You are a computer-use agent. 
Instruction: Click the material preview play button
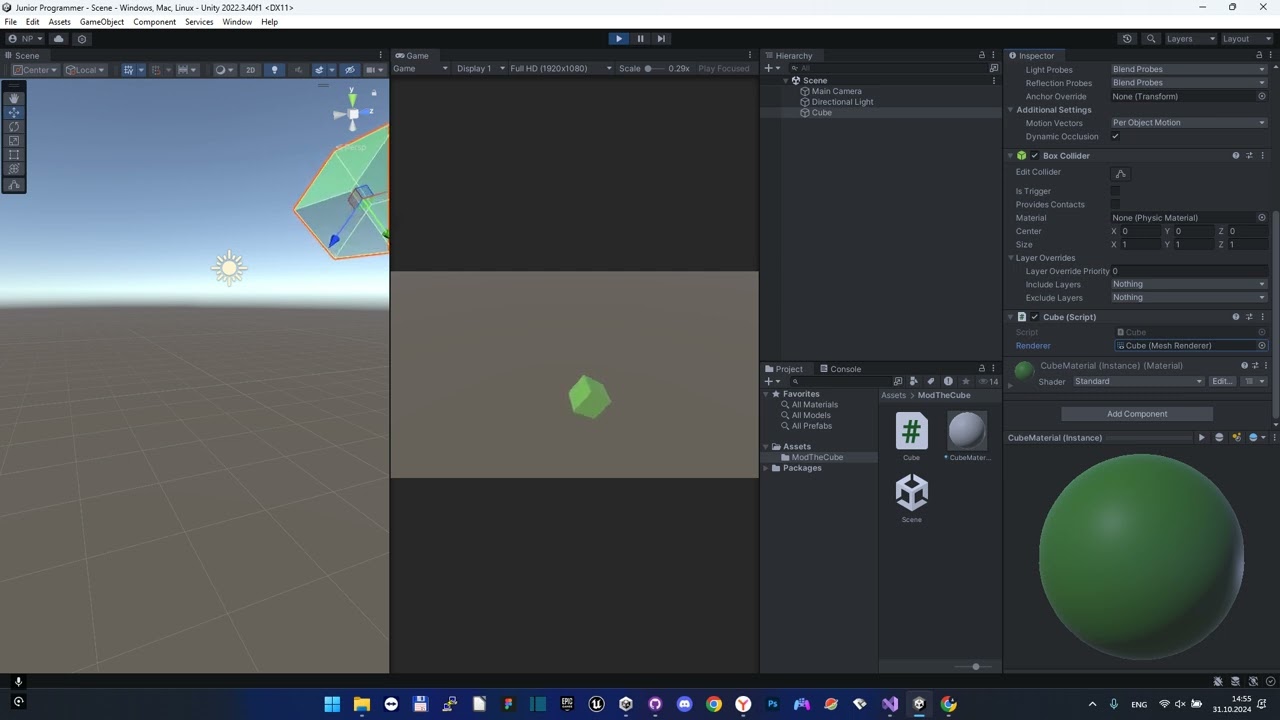(1202, 438)
